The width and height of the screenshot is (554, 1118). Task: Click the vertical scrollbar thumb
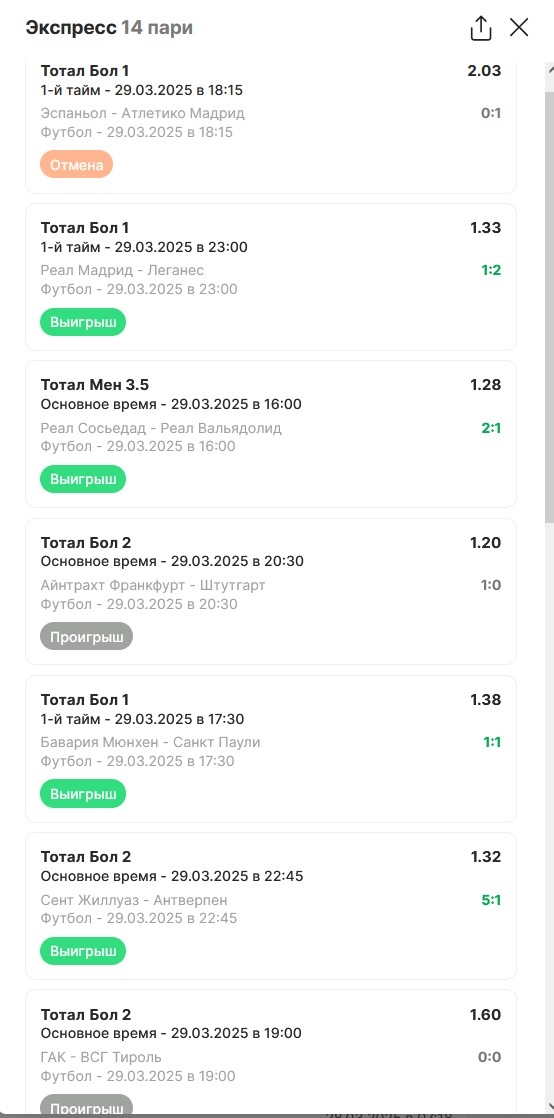549,307
